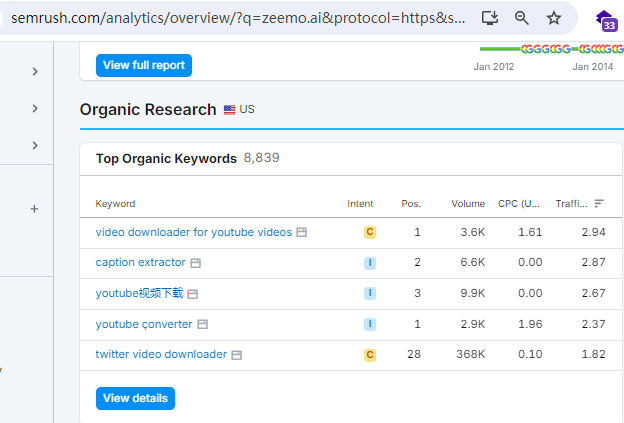
Task: Open SERP icon beside caption extractor
Action: click(195, 263)
